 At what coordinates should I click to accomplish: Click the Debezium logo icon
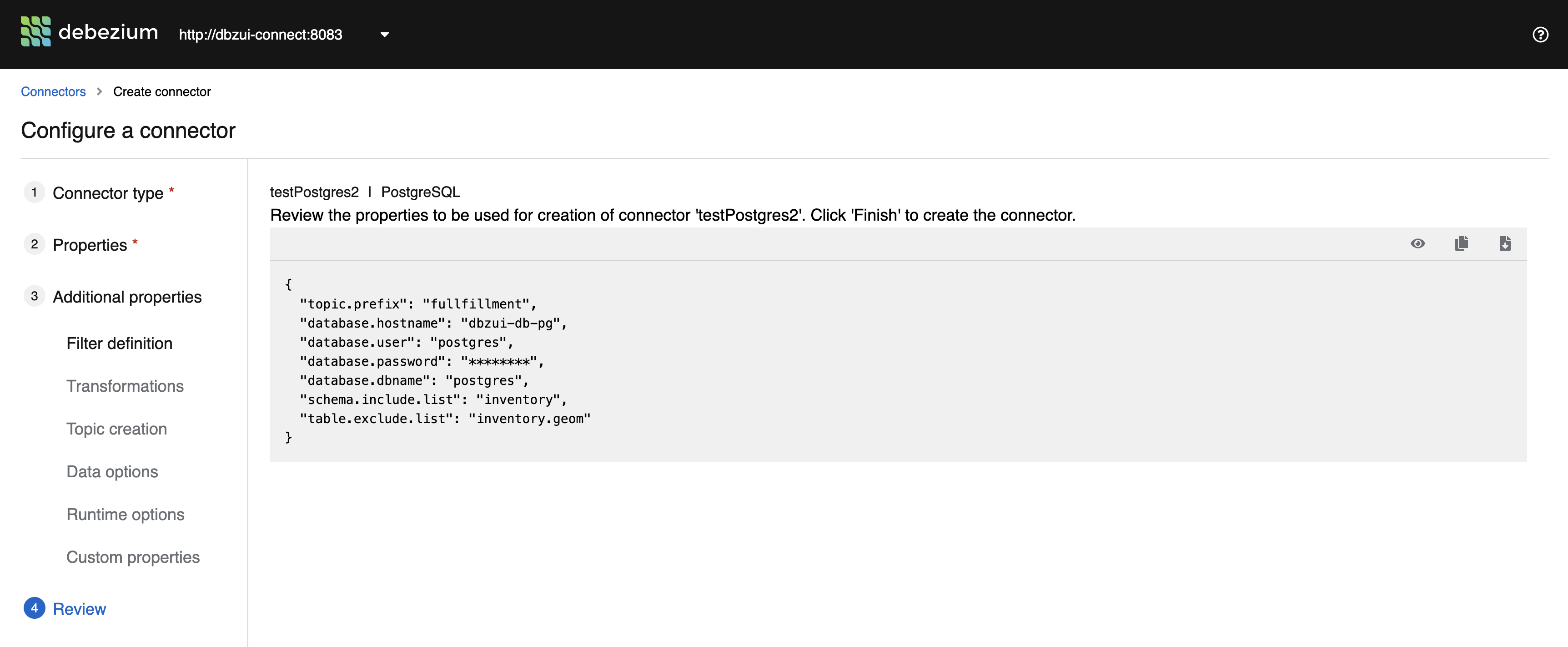(x=35, y=32)
